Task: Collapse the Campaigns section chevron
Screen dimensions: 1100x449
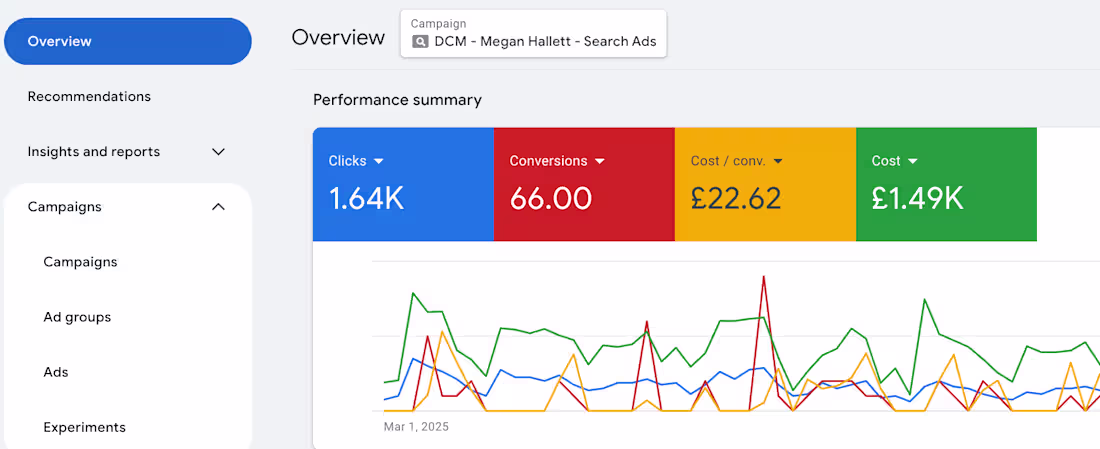Action: tap(218, 207)
